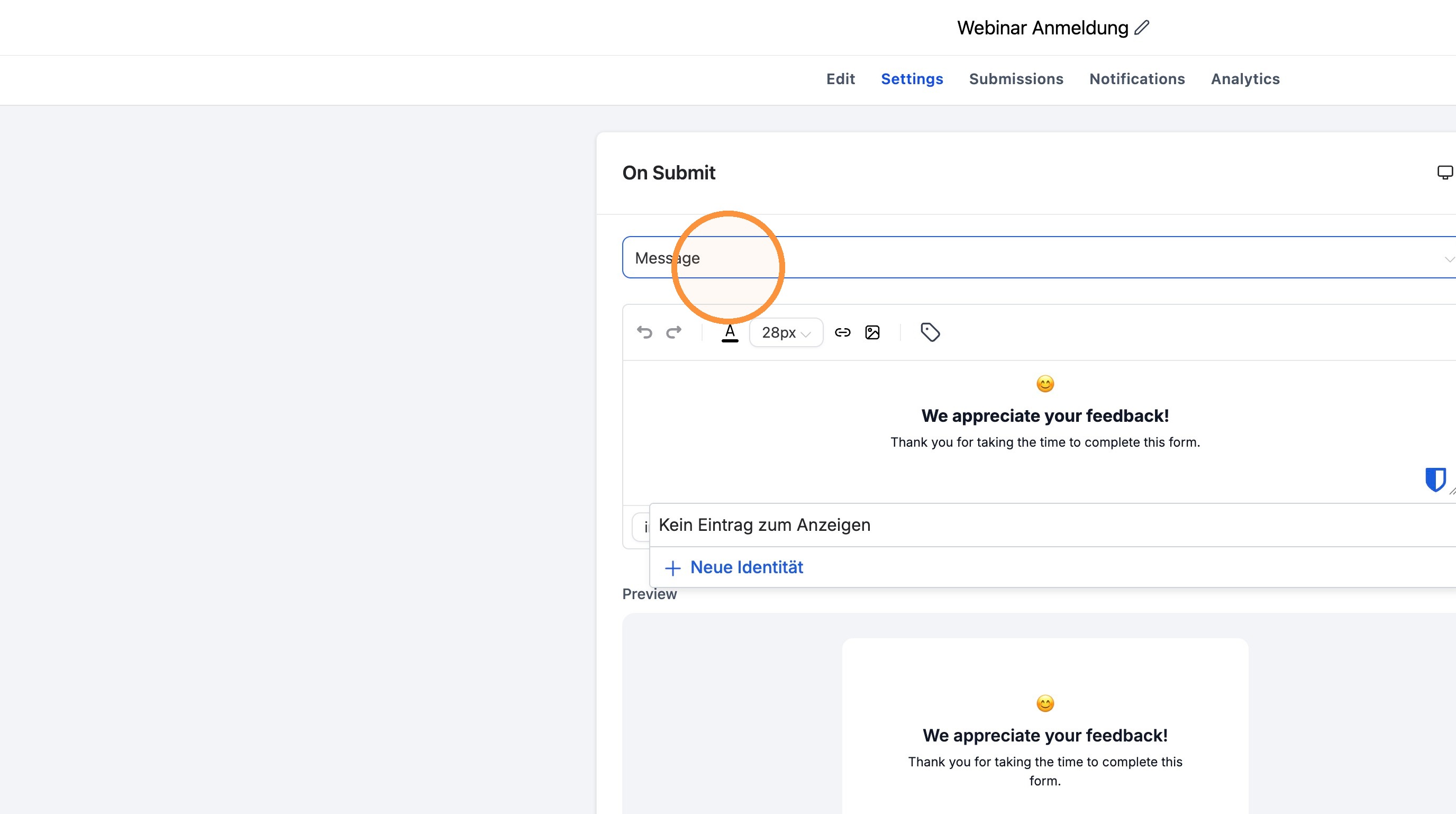
Task: Open the Analytics tab
Action: click(1245, 79)
